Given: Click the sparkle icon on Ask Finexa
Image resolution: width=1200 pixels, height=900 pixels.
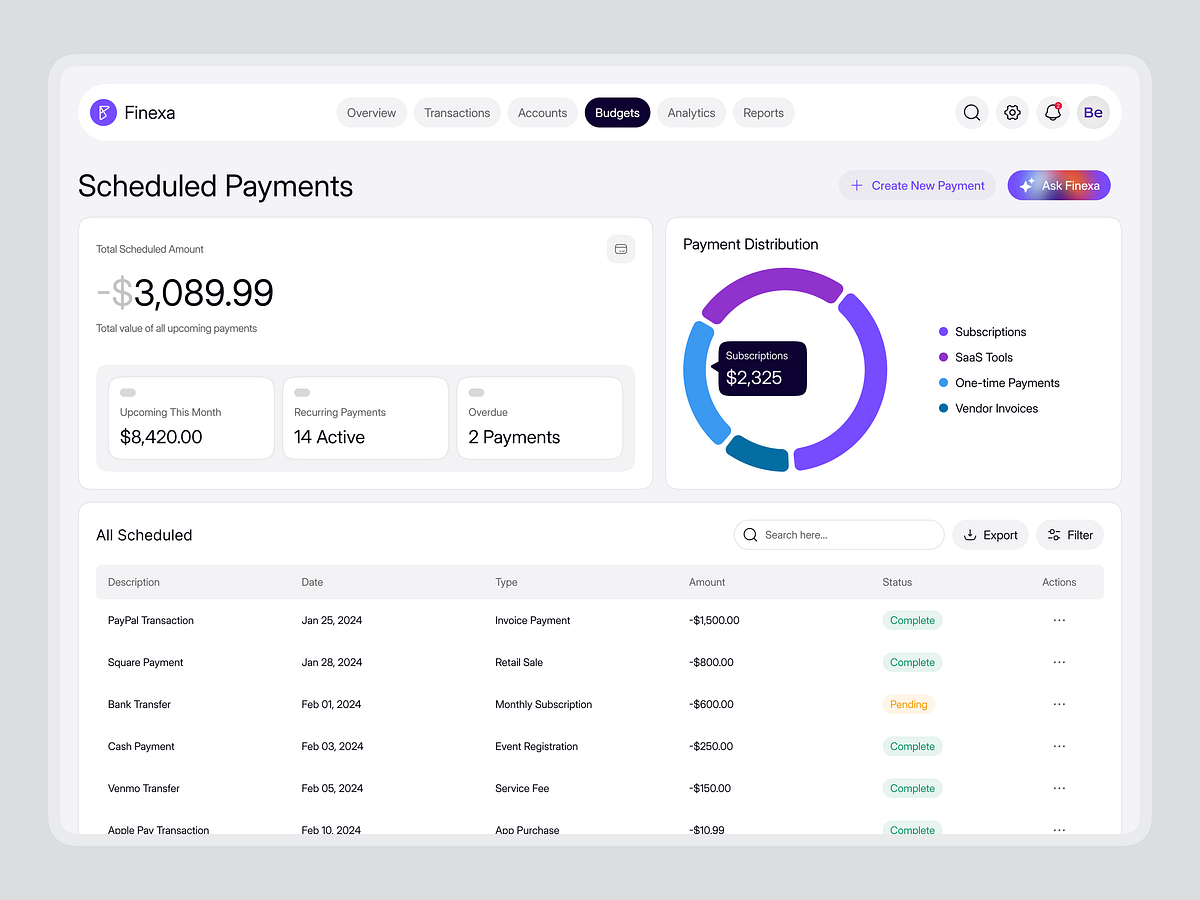Looking at the screenshot, I should (x=1026, y=185).
